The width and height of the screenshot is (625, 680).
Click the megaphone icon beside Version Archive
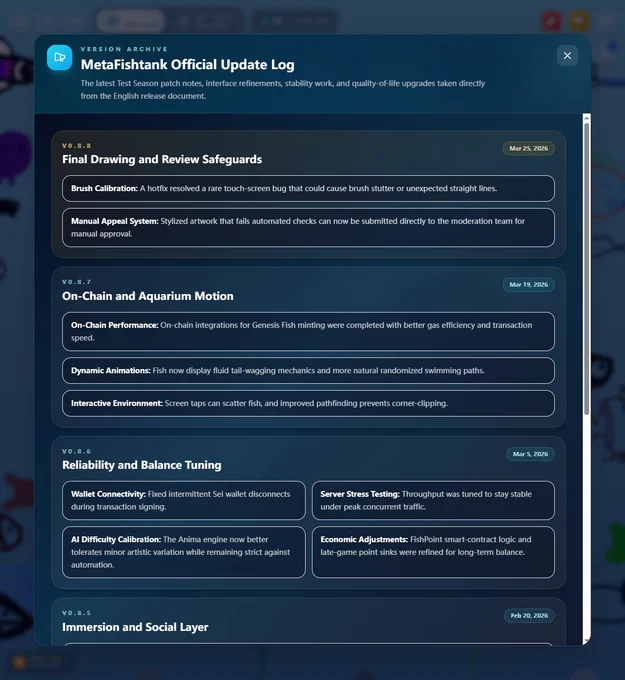pyautogui.click(x=60, y=57)
